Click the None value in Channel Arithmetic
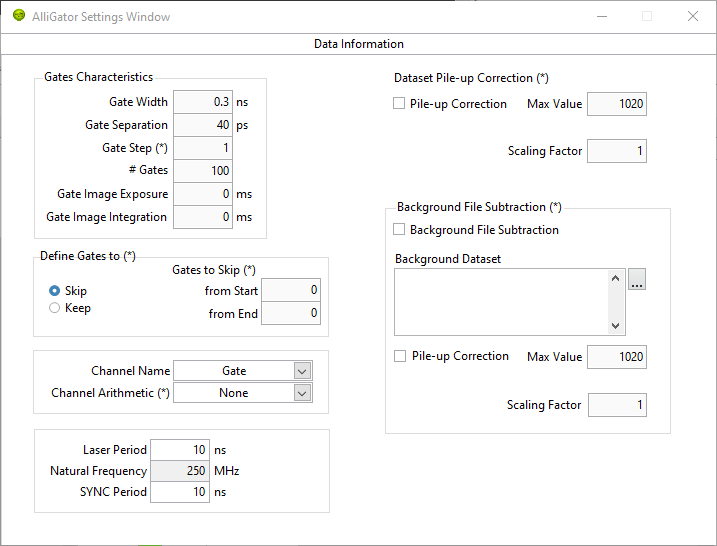Image resolution: width=717 pixels, height=546 pixels. pos(234,393)
